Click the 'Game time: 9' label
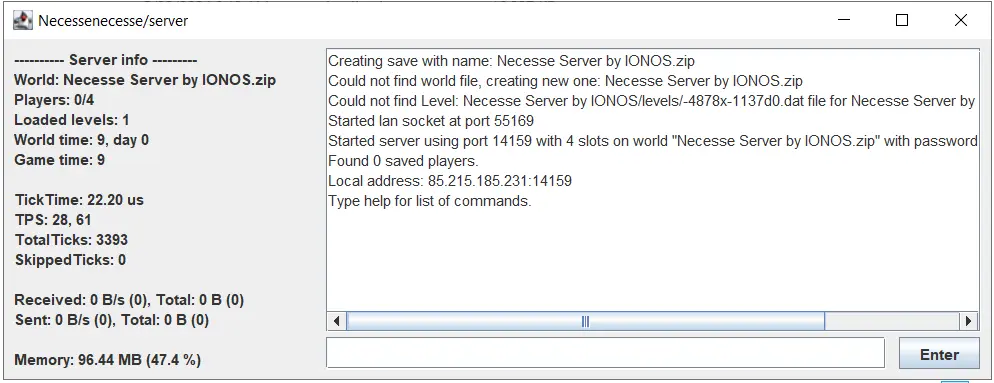The image size is (994, 383). (x=60, y=160)
